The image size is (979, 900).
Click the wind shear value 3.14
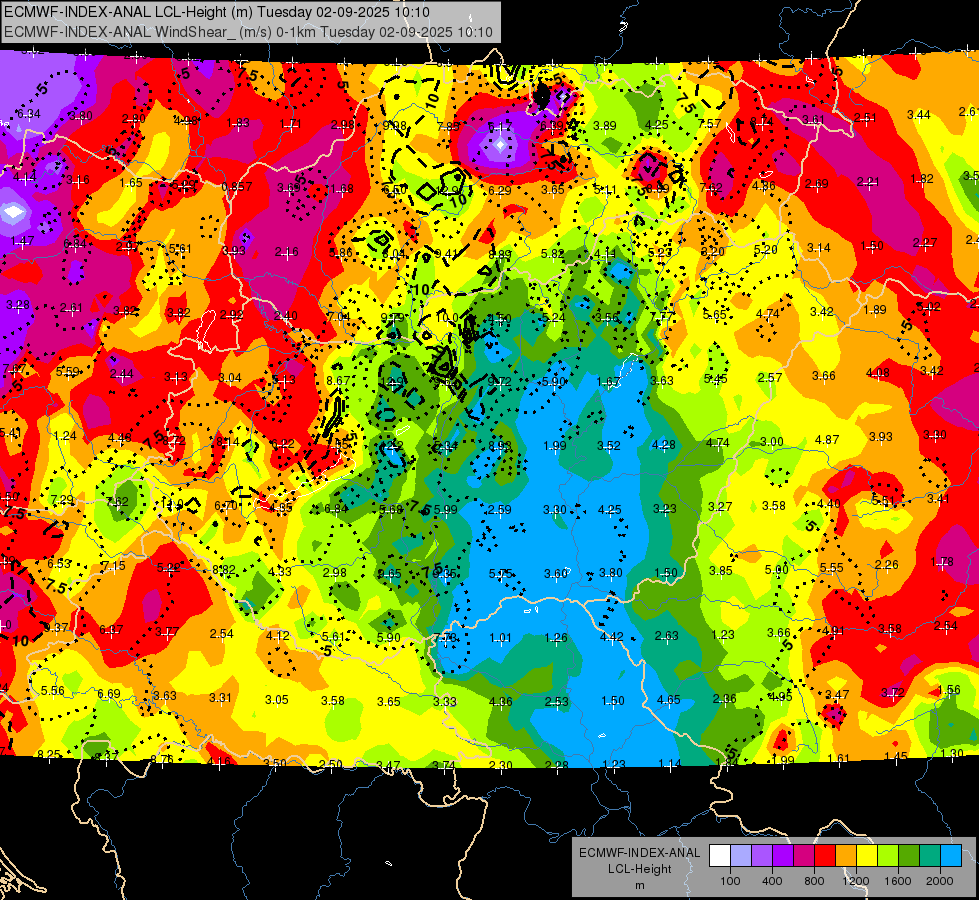pos(818,247)
